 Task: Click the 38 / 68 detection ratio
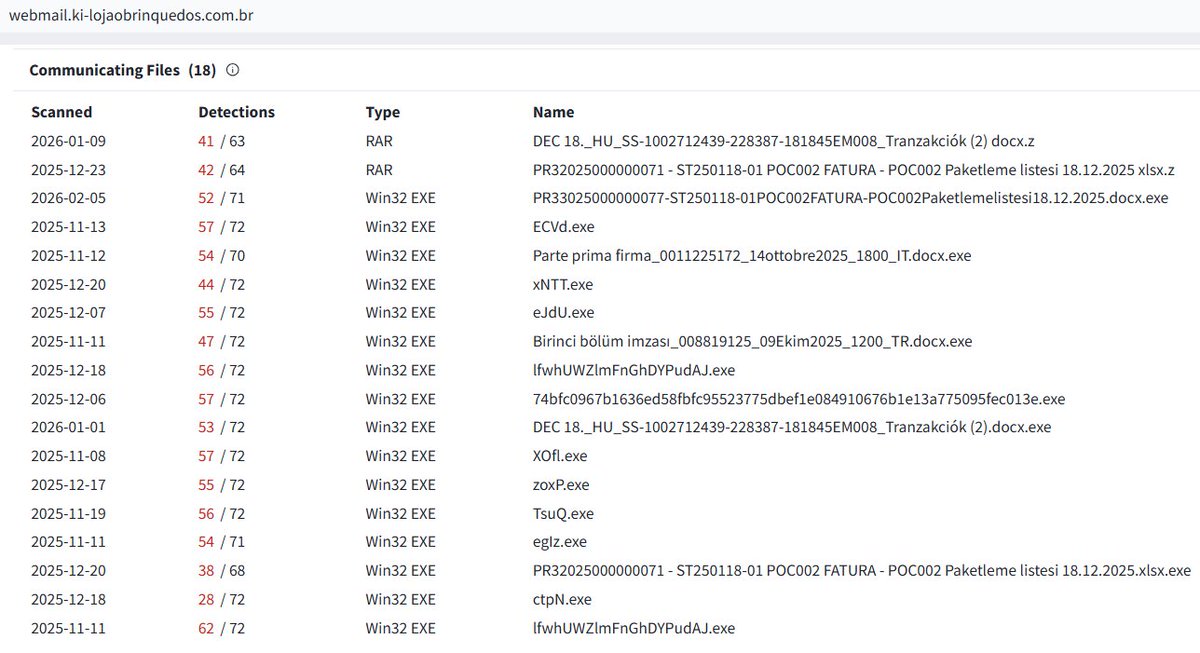(221, 571)
